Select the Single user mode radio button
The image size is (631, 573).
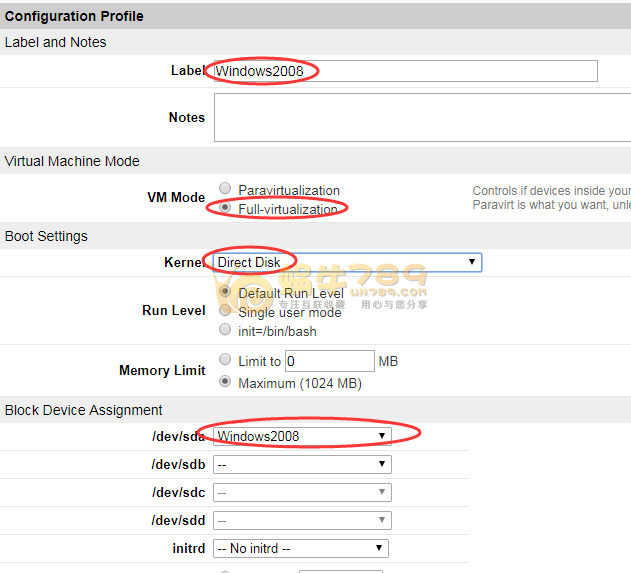[226, 311]
